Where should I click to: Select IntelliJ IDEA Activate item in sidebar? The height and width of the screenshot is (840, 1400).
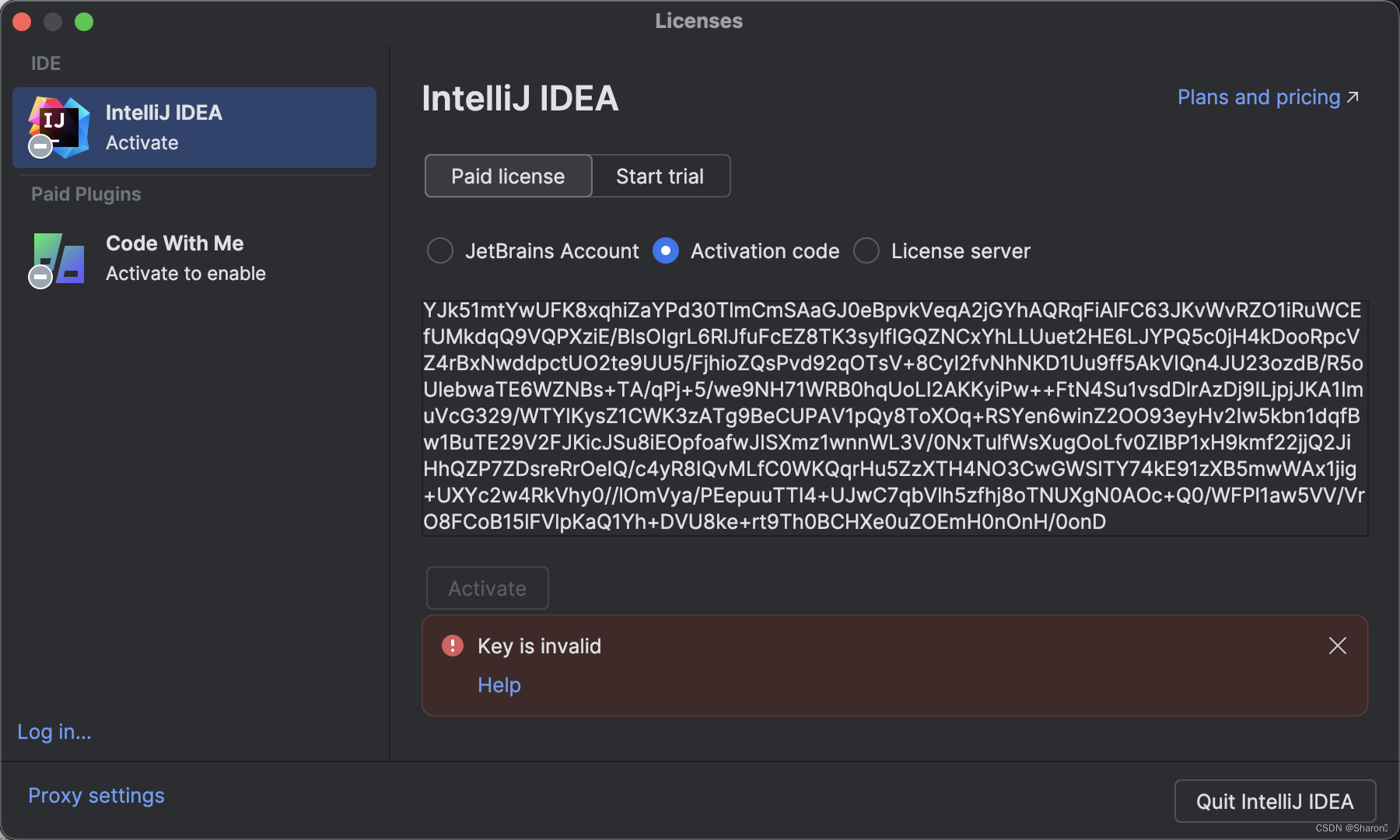click(194, 128)
